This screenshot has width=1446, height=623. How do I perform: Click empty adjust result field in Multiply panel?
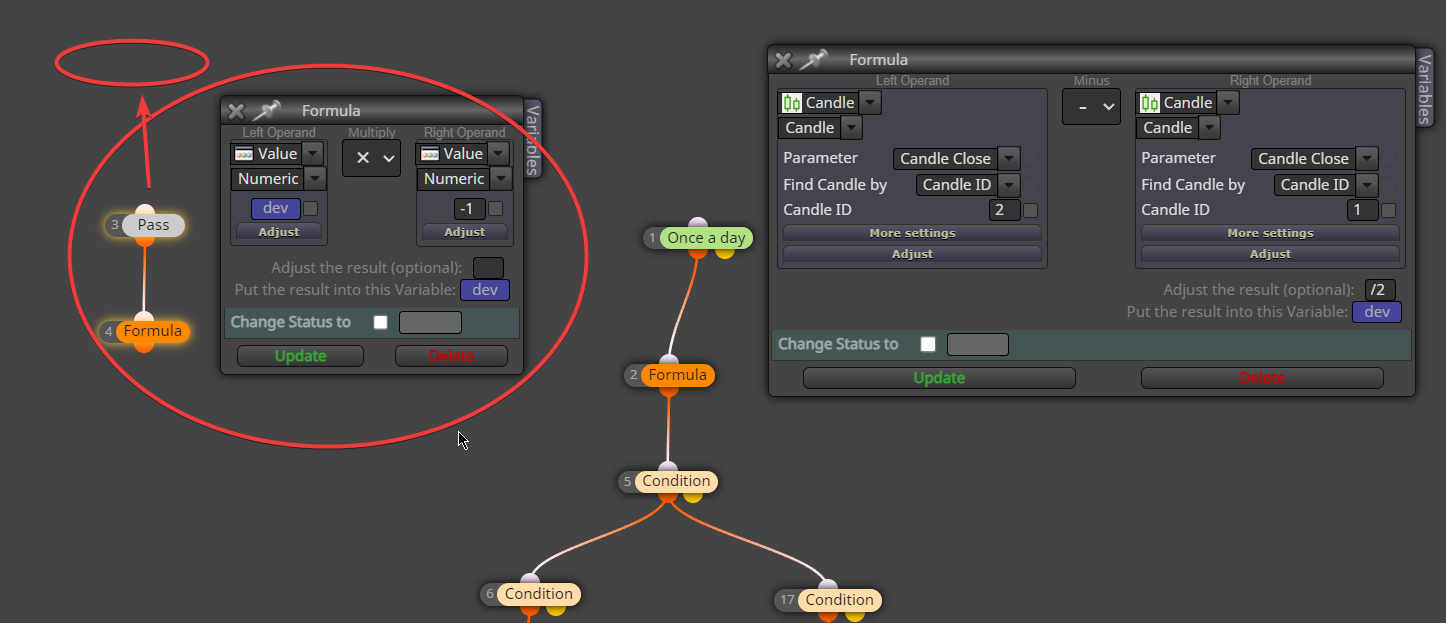488,267
